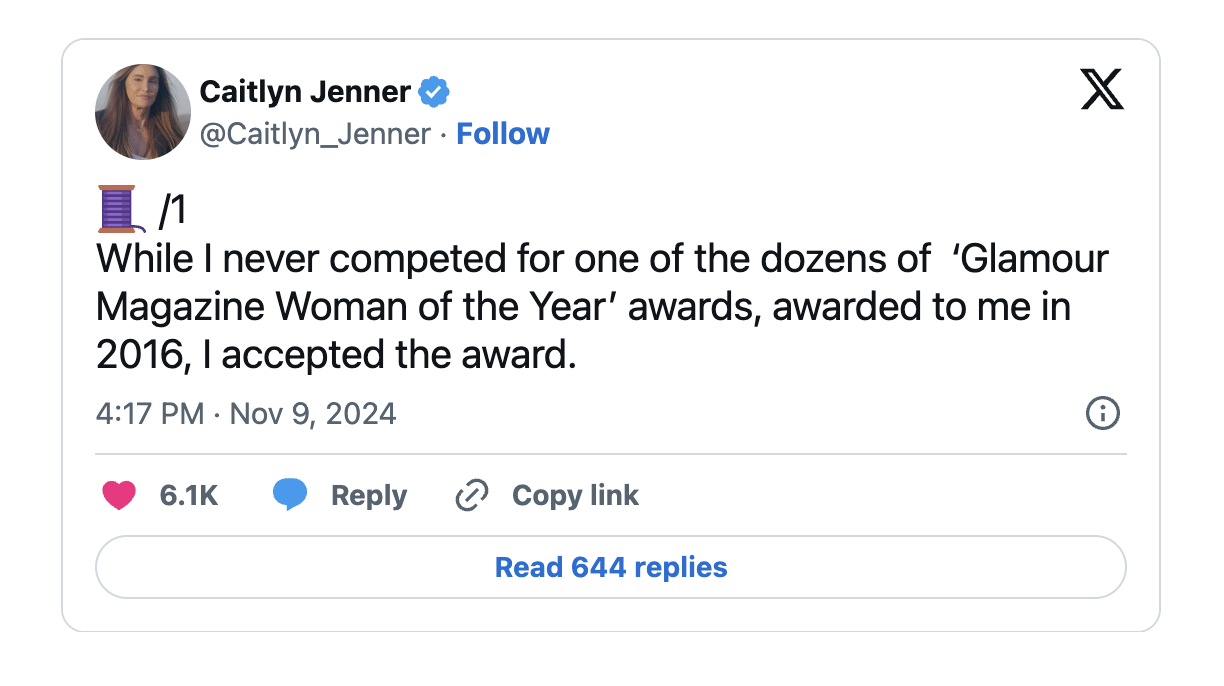Click the 6.1K likes count

pyautogui.click(x=189, y=495)
